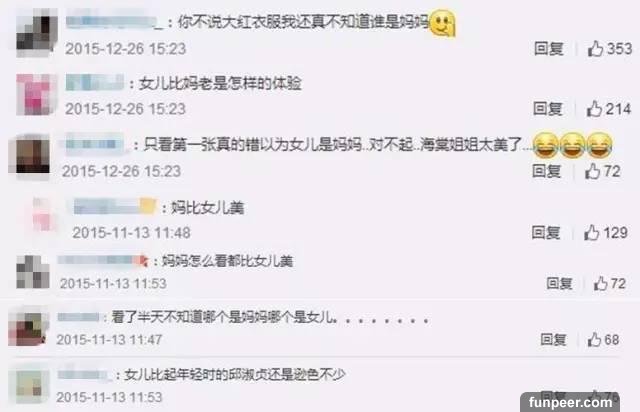Click 回复 on 看了半天不知道 comment
640x412 pixels.
tap(553, 339)
